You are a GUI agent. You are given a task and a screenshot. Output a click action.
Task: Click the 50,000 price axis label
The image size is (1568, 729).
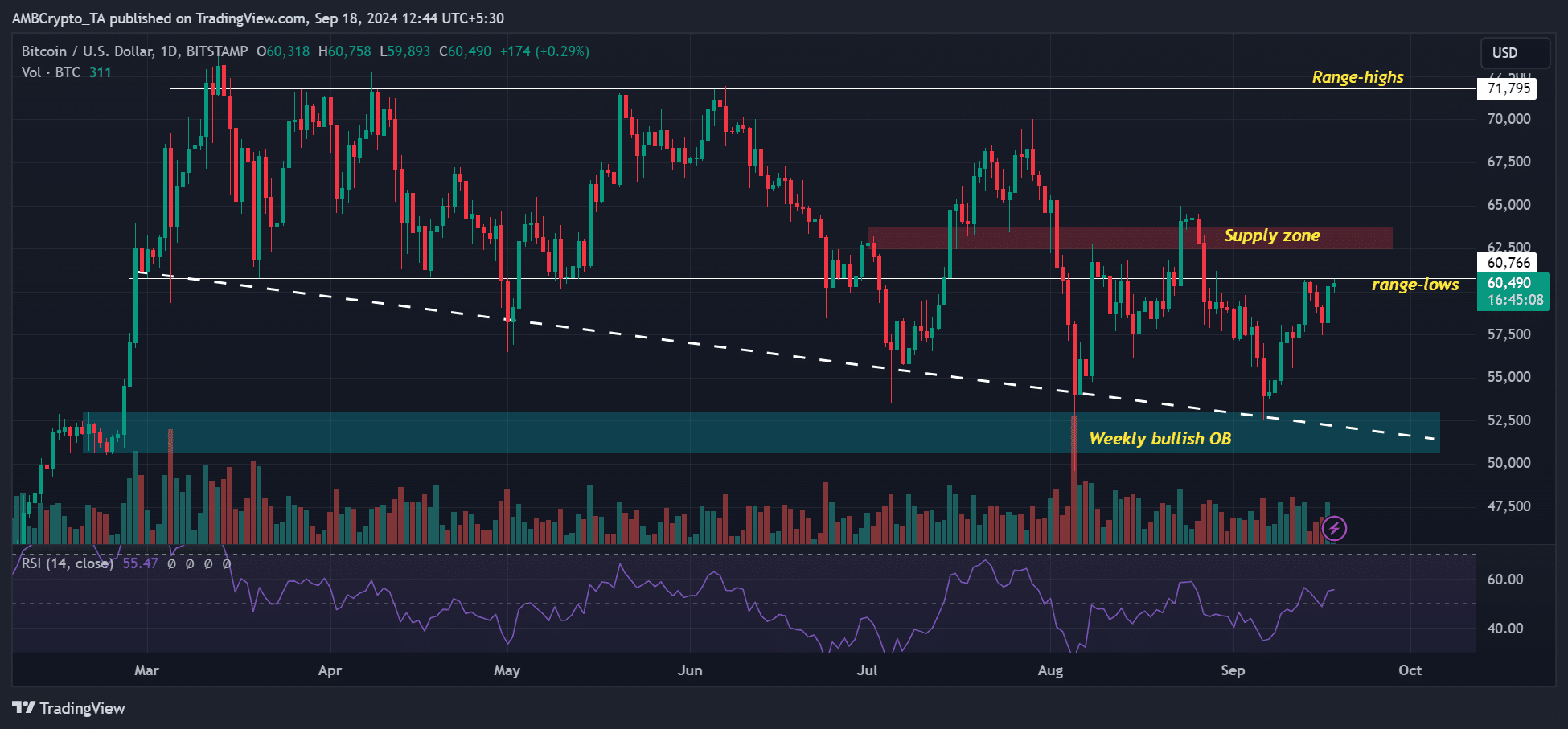[x=1509, y=463]
